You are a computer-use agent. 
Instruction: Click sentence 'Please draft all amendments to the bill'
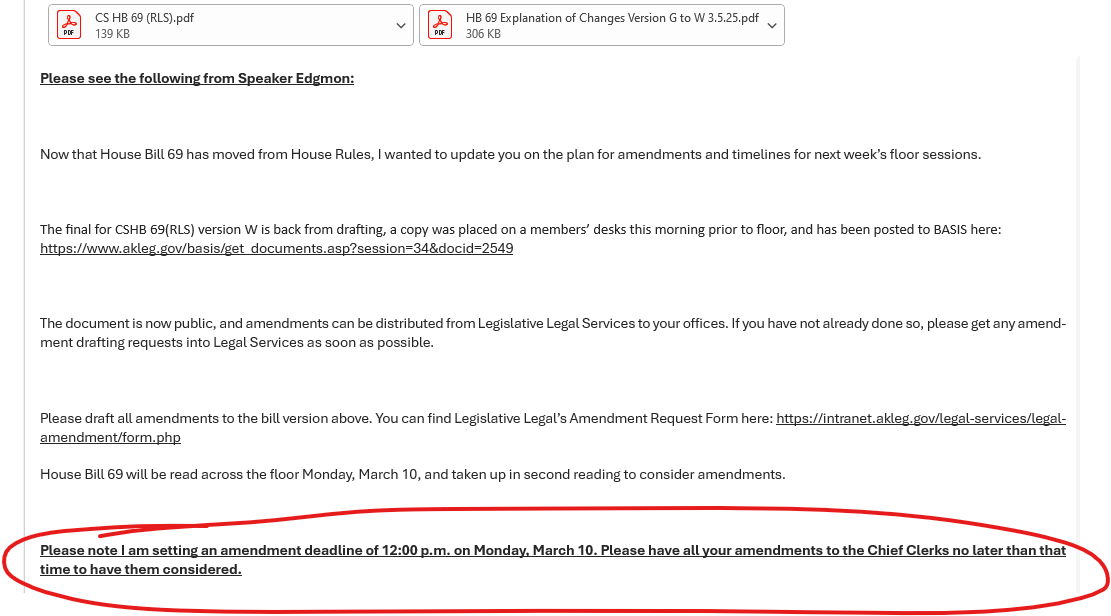tap(205, 419)
